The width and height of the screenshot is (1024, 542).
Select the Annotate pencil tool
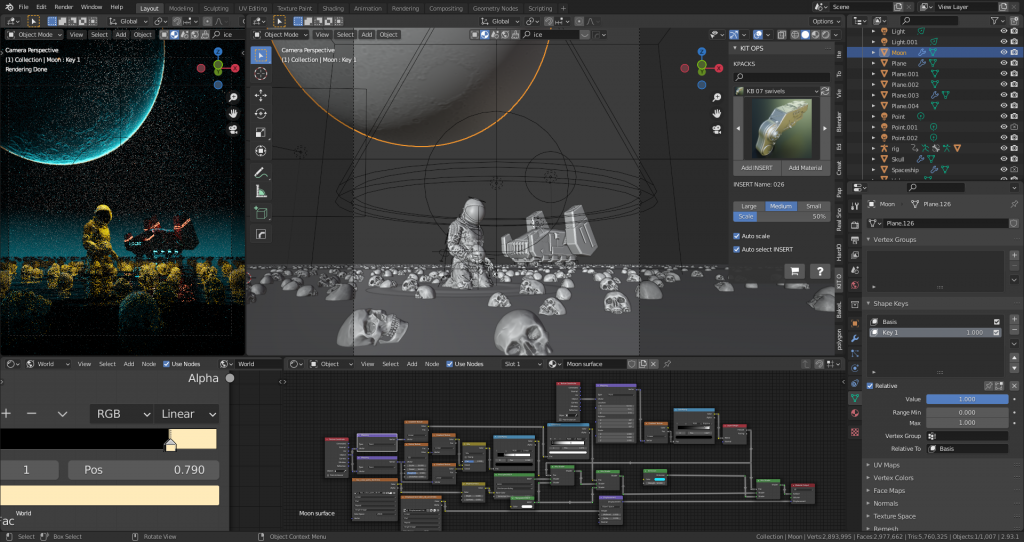click(x=261, y=171)
